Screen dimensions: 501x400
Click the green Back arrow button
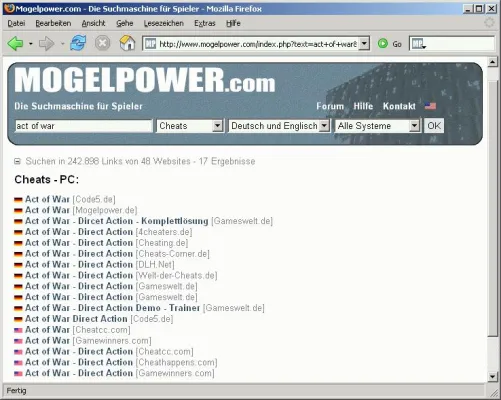(15, 44)
